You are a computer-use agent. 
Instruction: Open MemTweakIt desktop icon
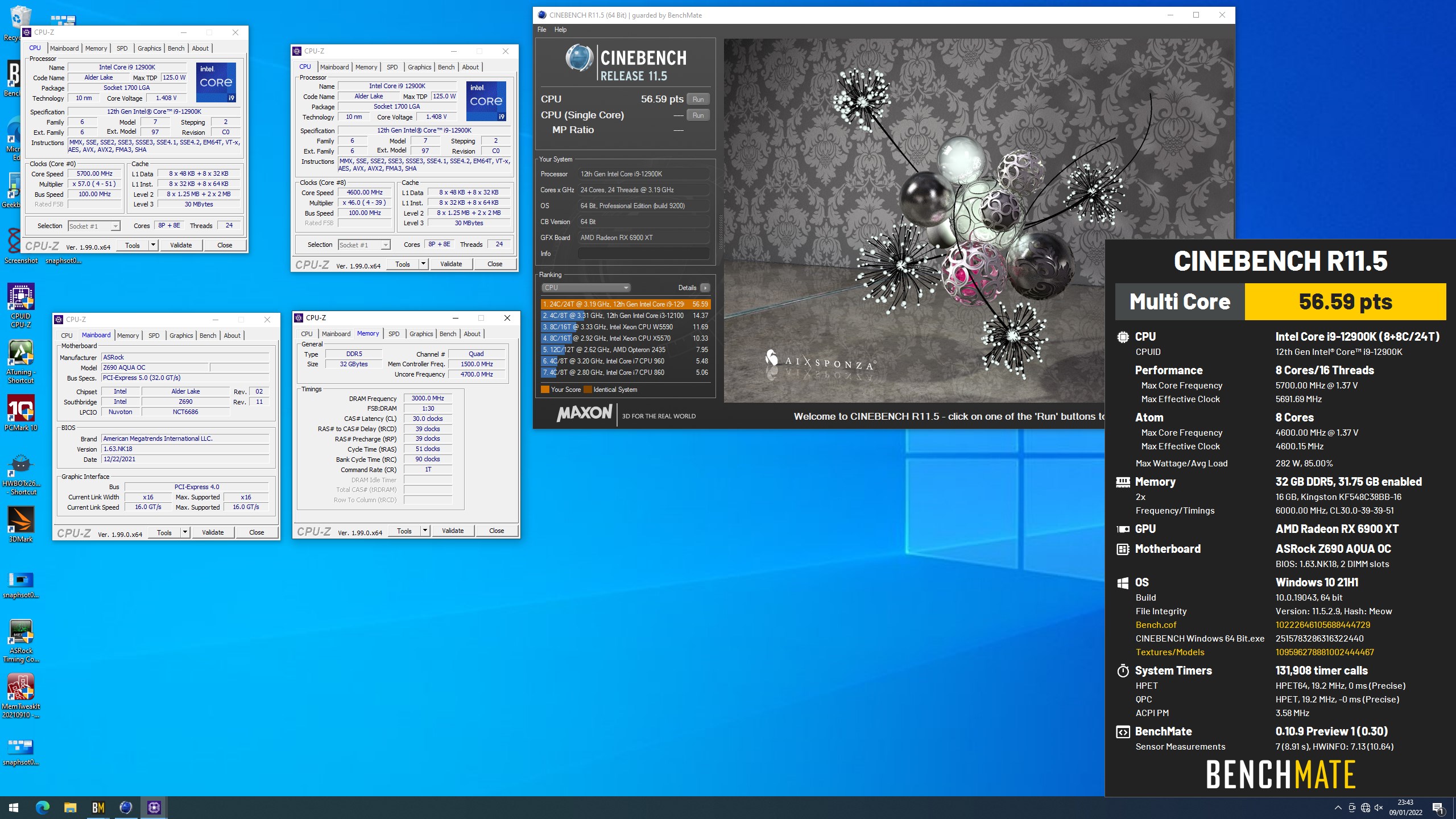[21, 696]
